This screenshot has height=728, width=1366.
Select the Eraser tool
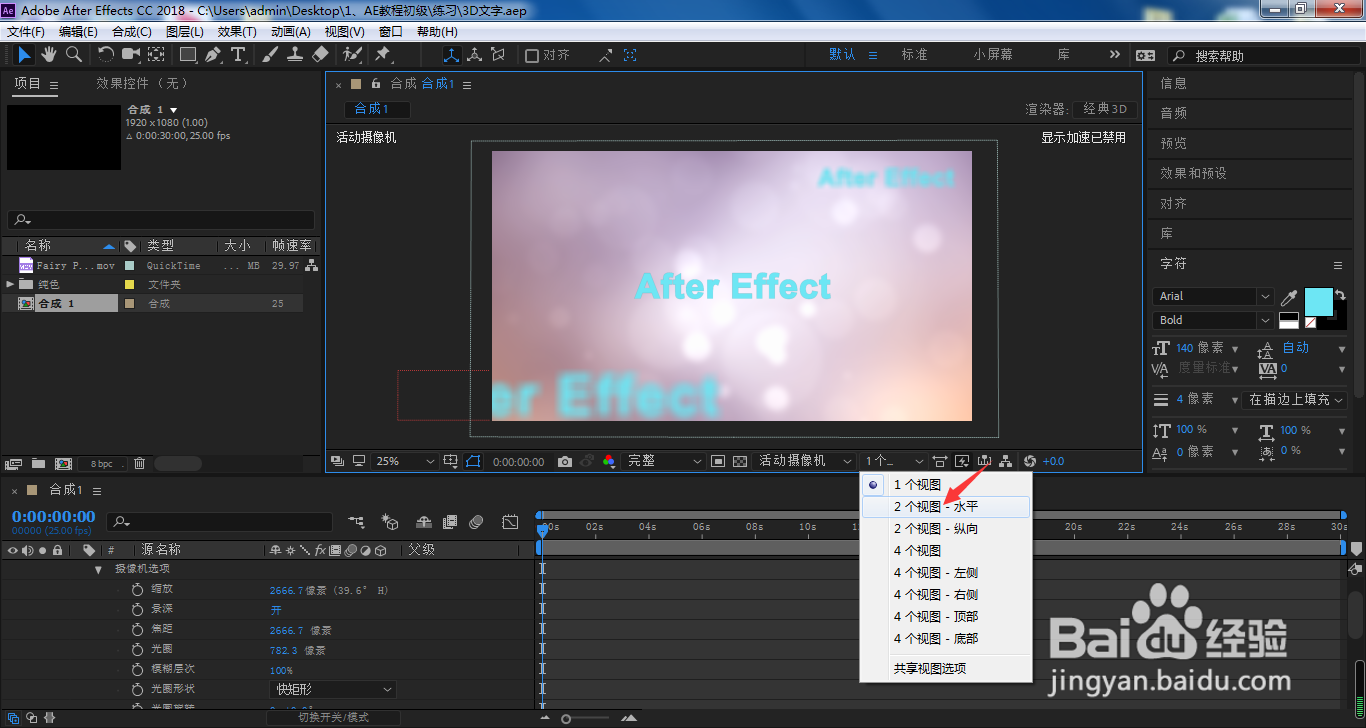pos(320,54)
